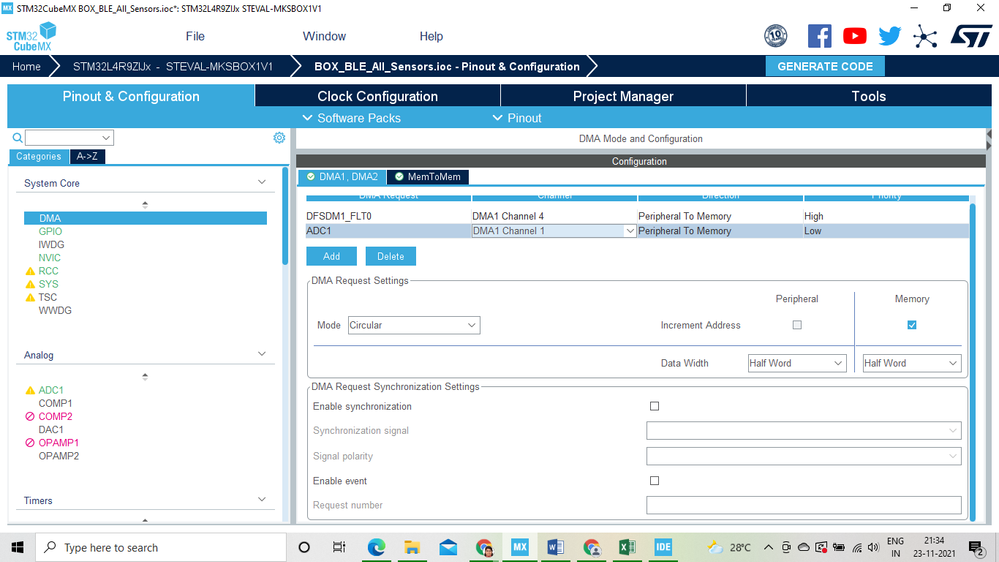
Task: Click the DMA configuration vertical scrollbar
Action: click(972, 362)
